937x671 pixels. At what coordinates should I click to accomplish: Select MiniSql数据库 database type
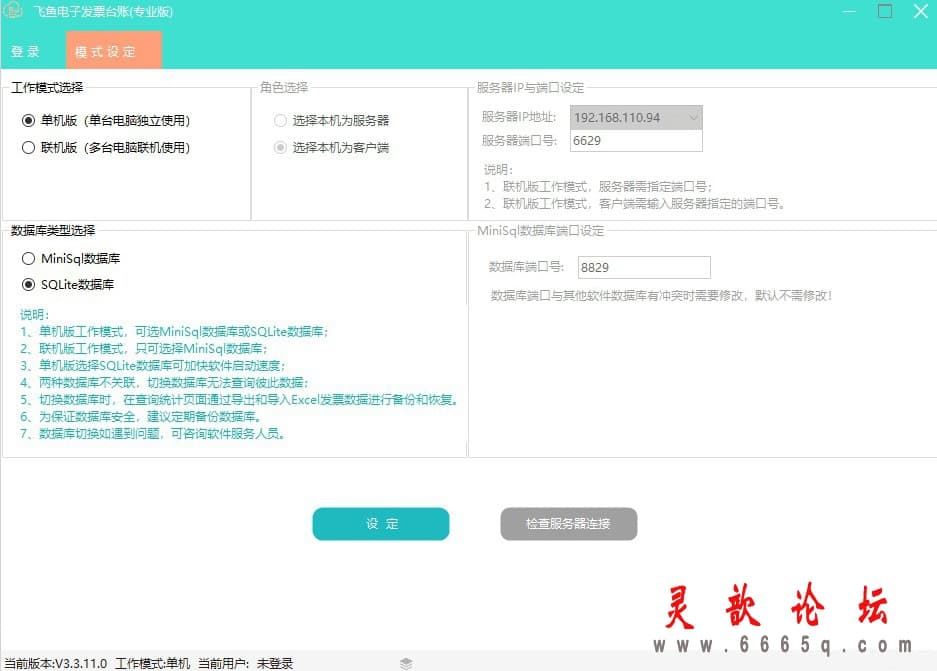pos(71,259)
